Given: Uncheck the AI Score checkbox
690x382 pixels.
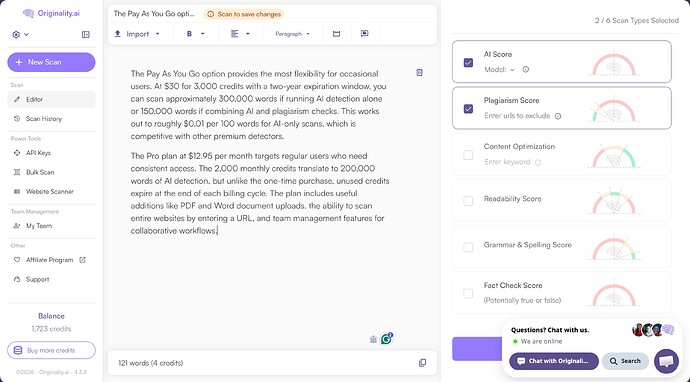Looking at the screenshot, I should 468,62.
